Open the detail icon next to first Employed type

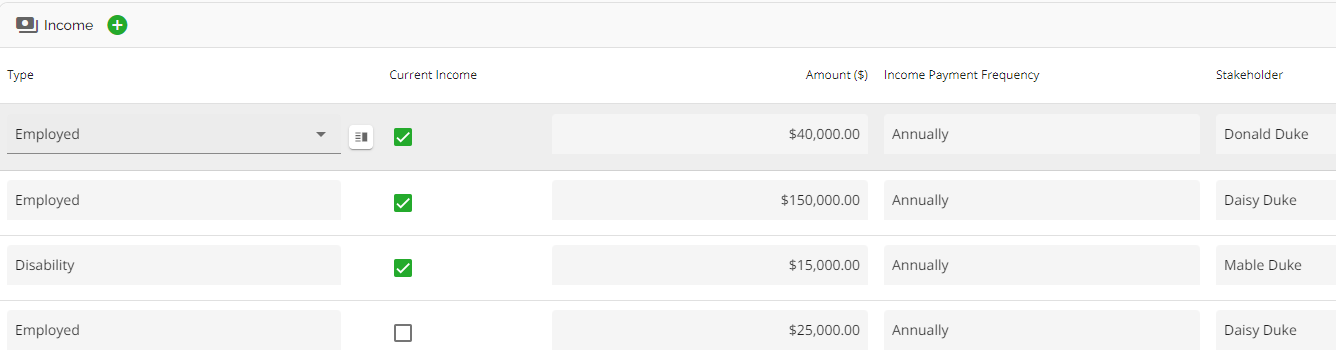tap(361, 136)
